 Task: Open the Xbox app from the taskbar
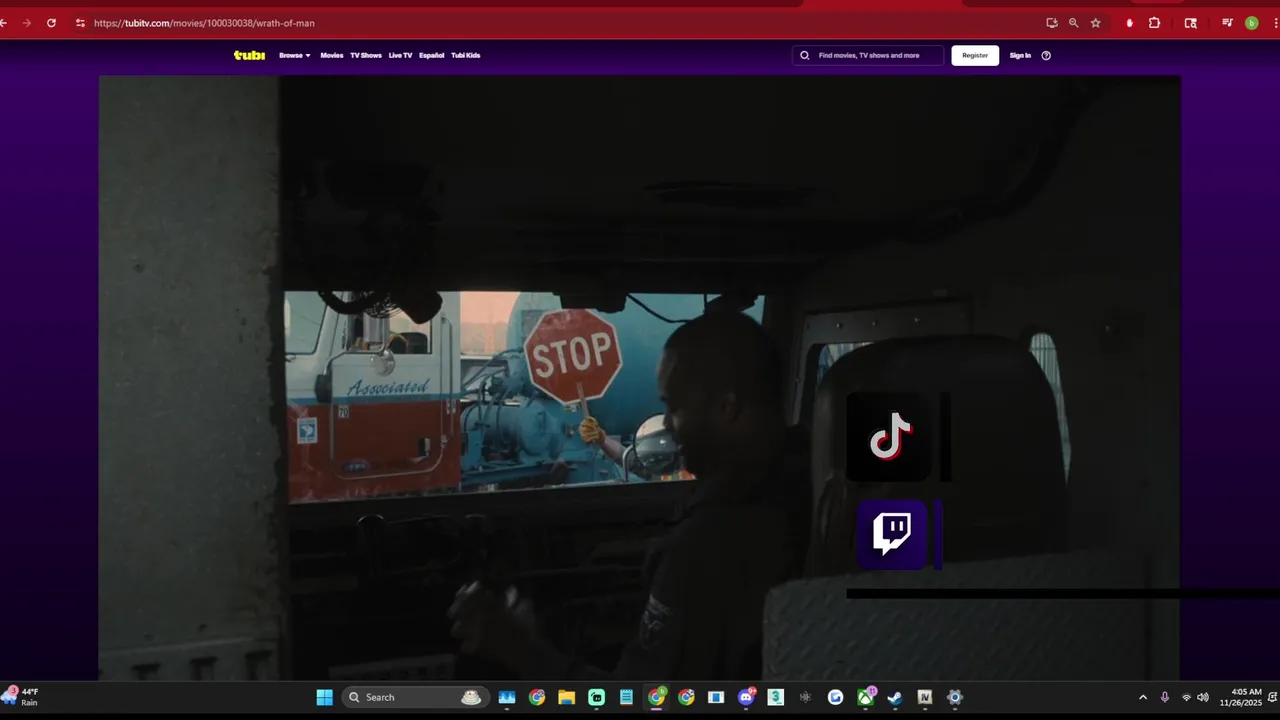(866, 697)
